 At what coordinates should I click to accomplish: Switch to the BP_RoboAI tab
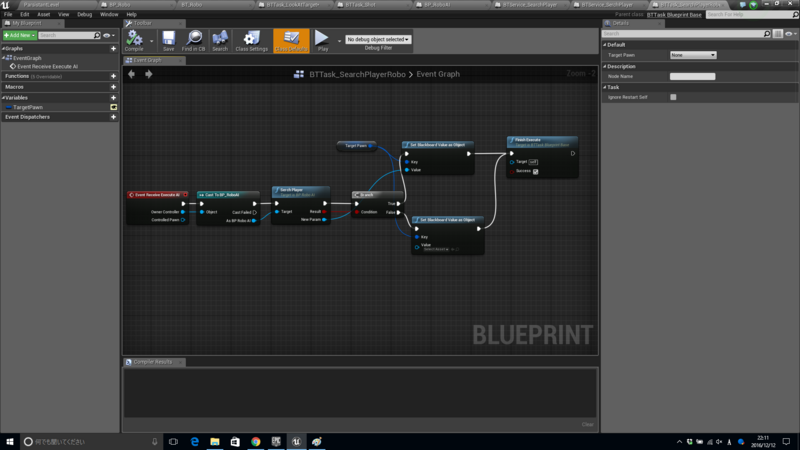(439, 5)
